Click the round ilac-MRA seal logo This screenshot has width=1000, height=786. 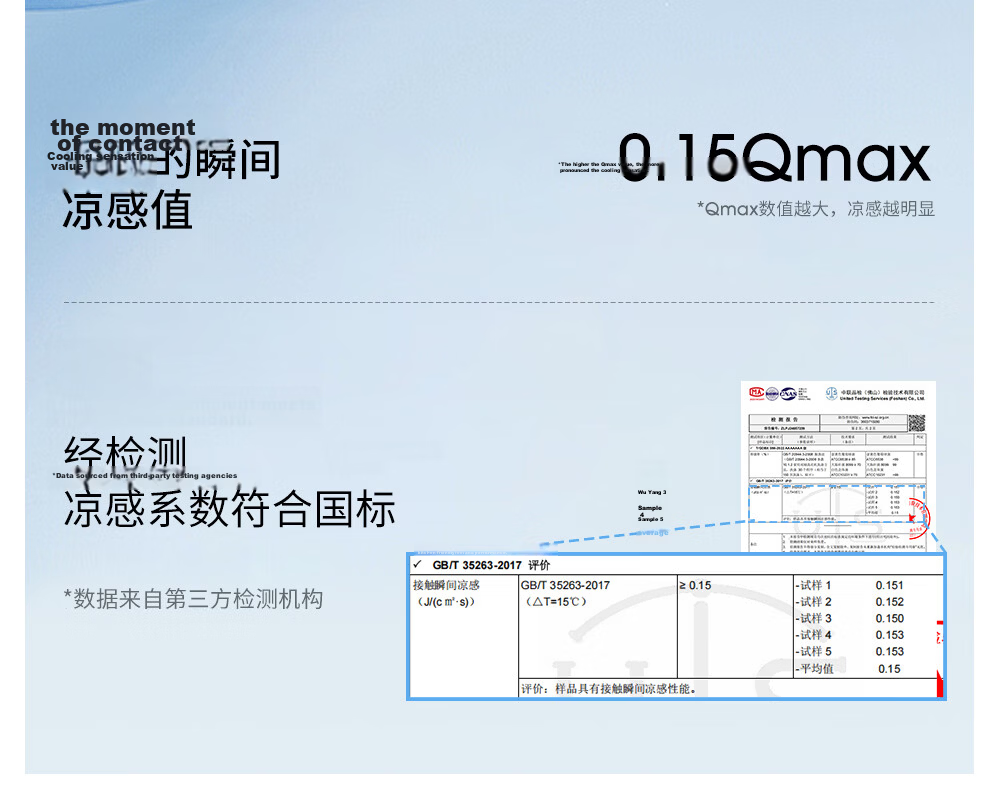click(772, 394)
